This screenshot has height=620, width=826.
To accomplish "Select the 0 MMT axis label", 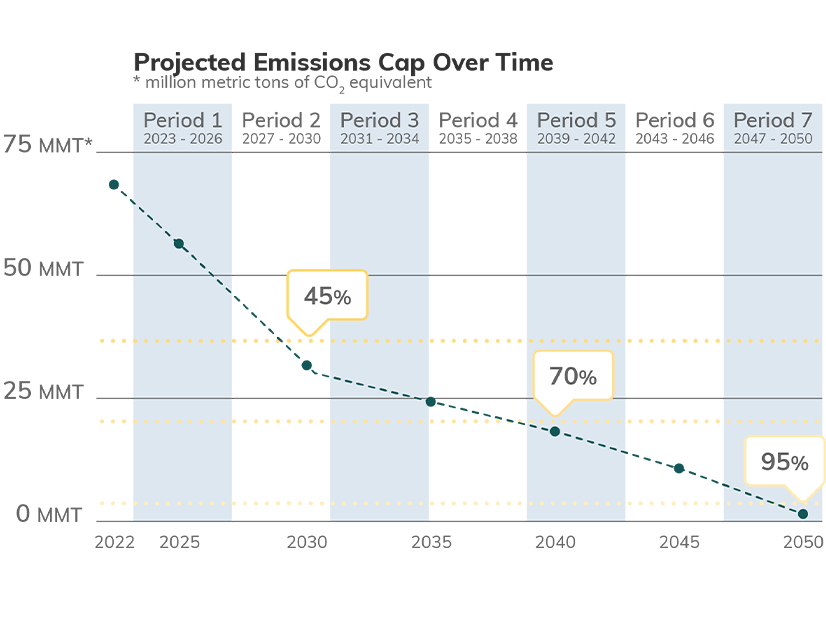I will tap(49, 516).
